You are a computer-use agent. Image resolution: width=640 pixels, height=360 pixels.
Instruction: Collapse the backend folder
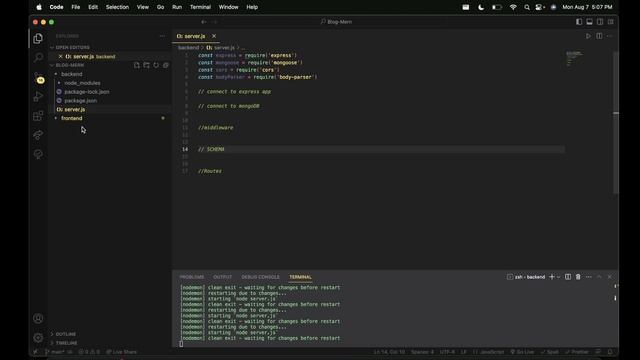click(x=71, y=74)
